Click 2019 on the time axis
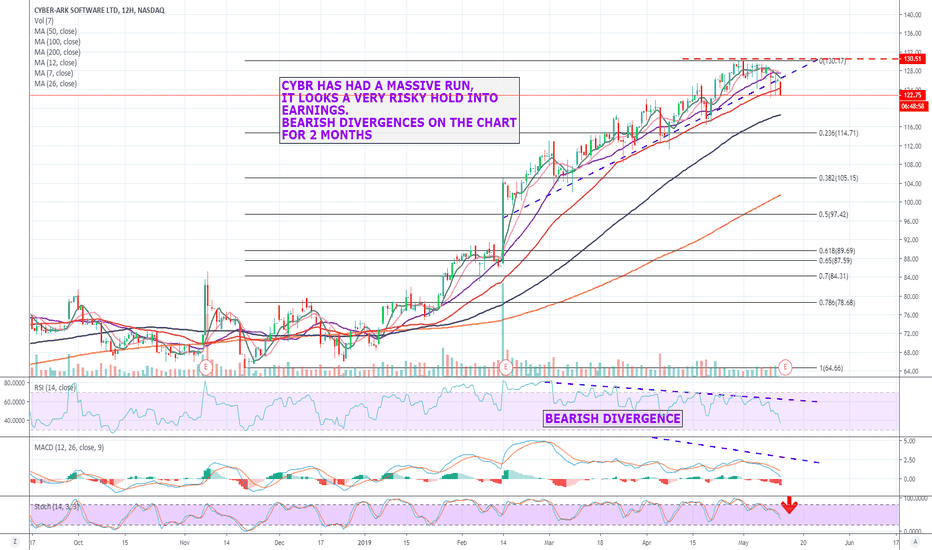Viewport: 932px width, 550px height. pyautogui.click(x=365, y=543)
